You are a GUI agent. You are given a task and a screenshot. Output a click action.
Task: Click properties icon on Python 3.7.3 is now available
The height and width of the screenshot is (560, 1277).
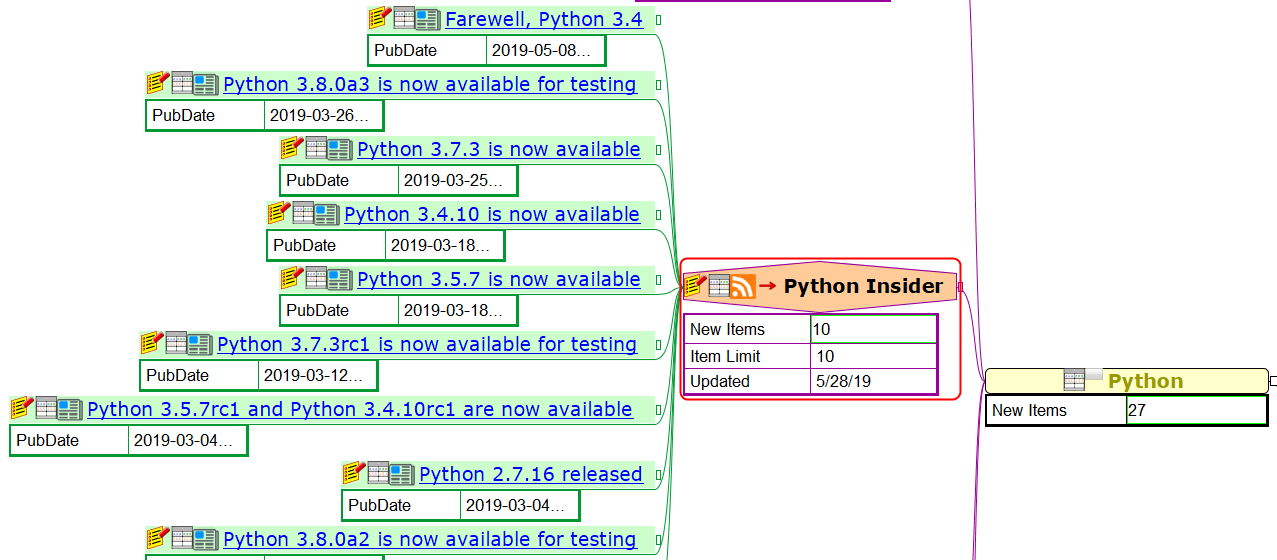[316, 147]
